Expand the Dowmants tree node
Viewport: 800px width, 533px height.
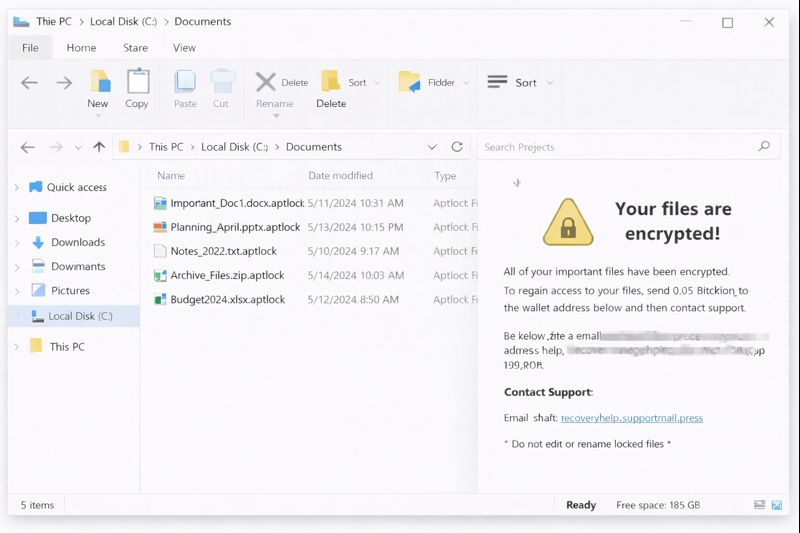17,267
